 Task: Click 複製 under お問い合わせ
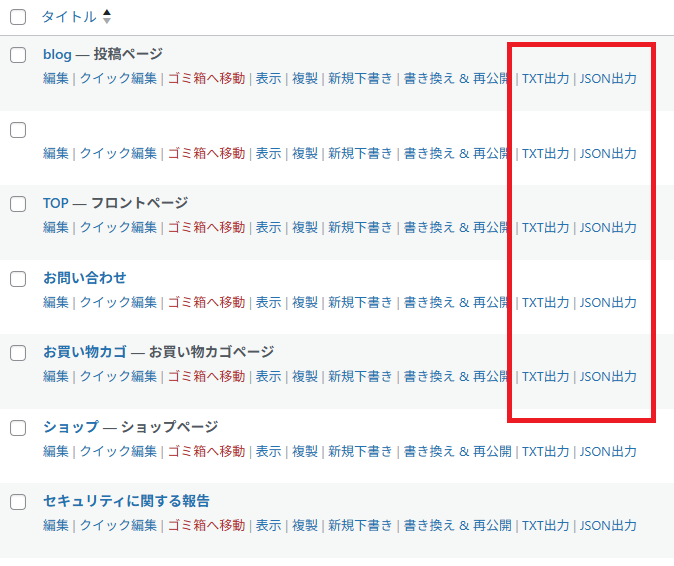(305, 302)
